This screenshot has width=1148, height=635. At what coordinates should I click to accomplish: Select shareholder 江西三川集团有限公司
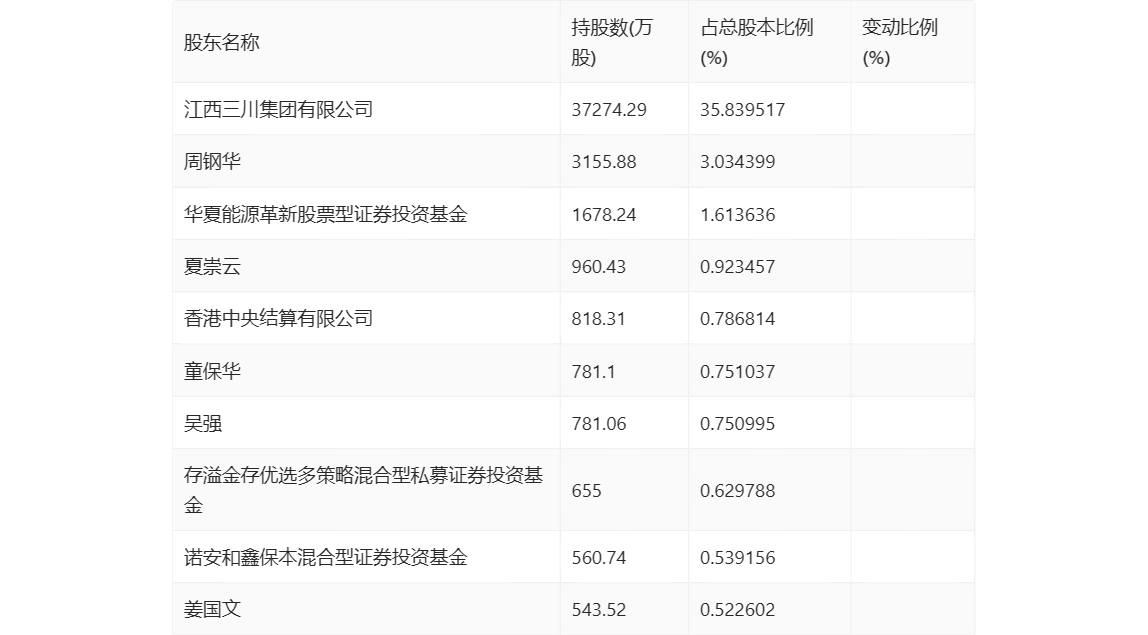click(x=278, y=110)
